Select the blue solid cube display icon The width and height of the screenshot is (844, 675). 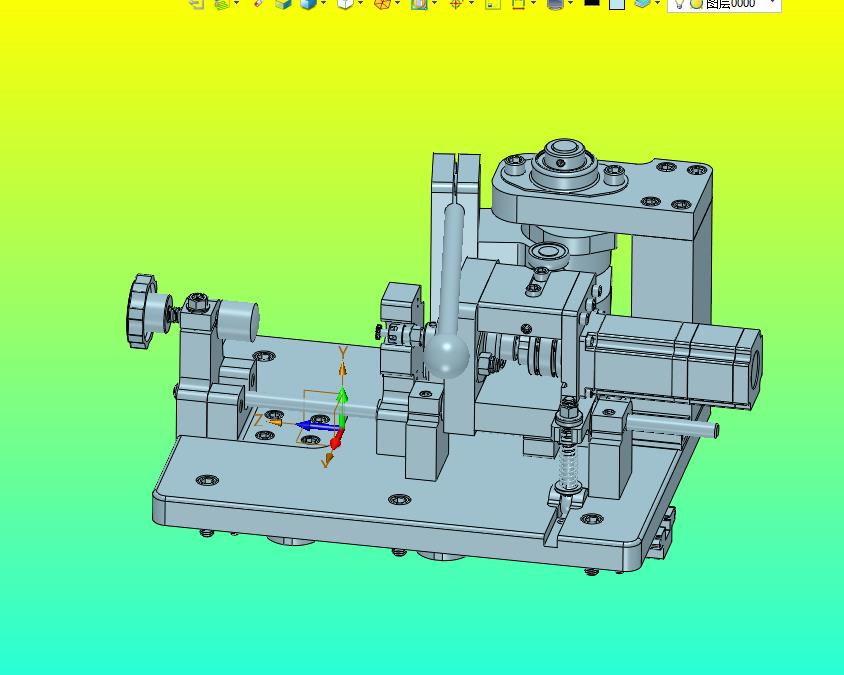point(308,3)
